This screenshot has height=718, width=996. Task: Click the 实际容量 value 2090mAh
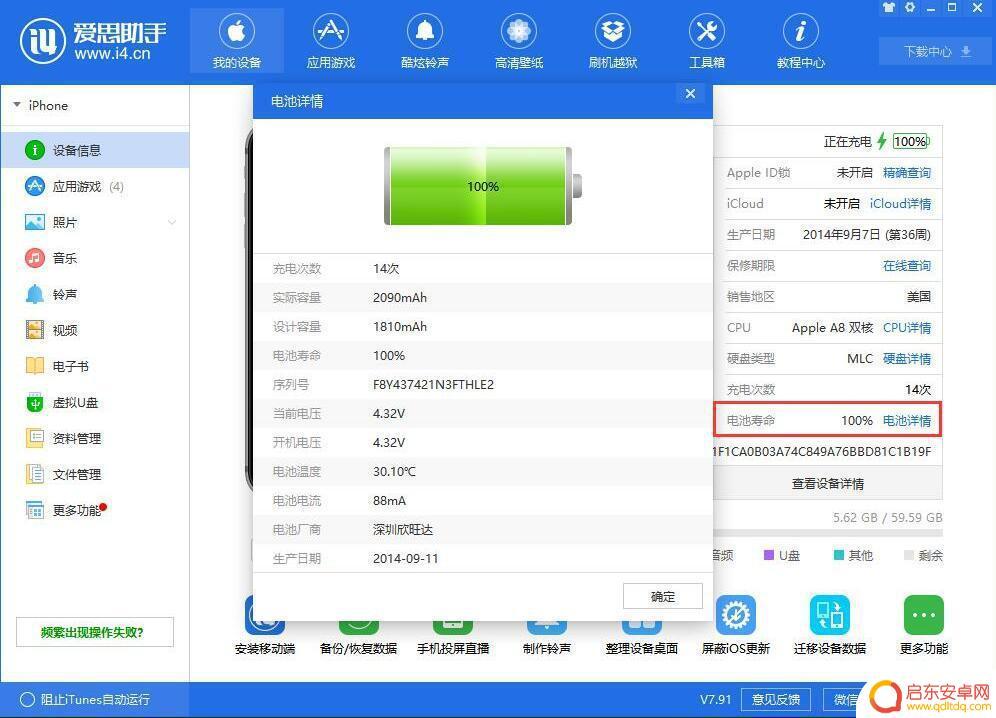click(400, 297)
